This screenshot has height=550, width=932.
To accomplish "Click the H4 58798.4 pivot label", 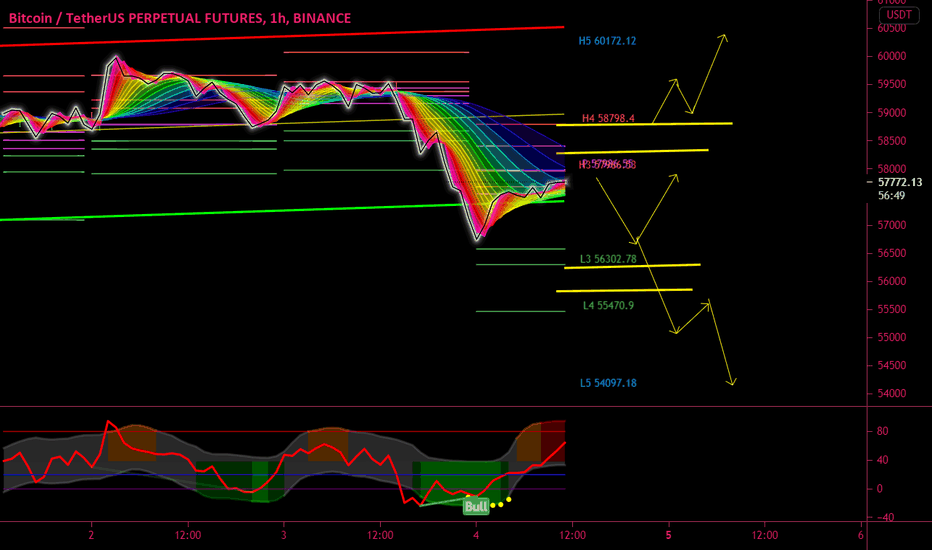I will click(607, 118).
